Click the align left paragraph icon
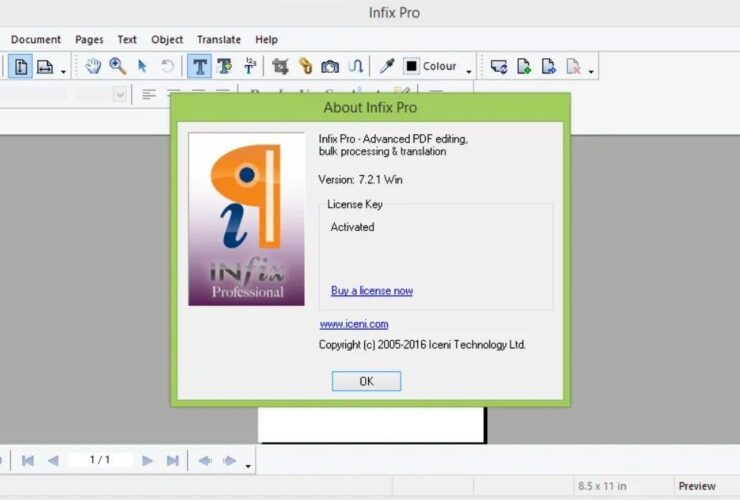The width and height of the screenshot is (740, 500). pos(149,94)
